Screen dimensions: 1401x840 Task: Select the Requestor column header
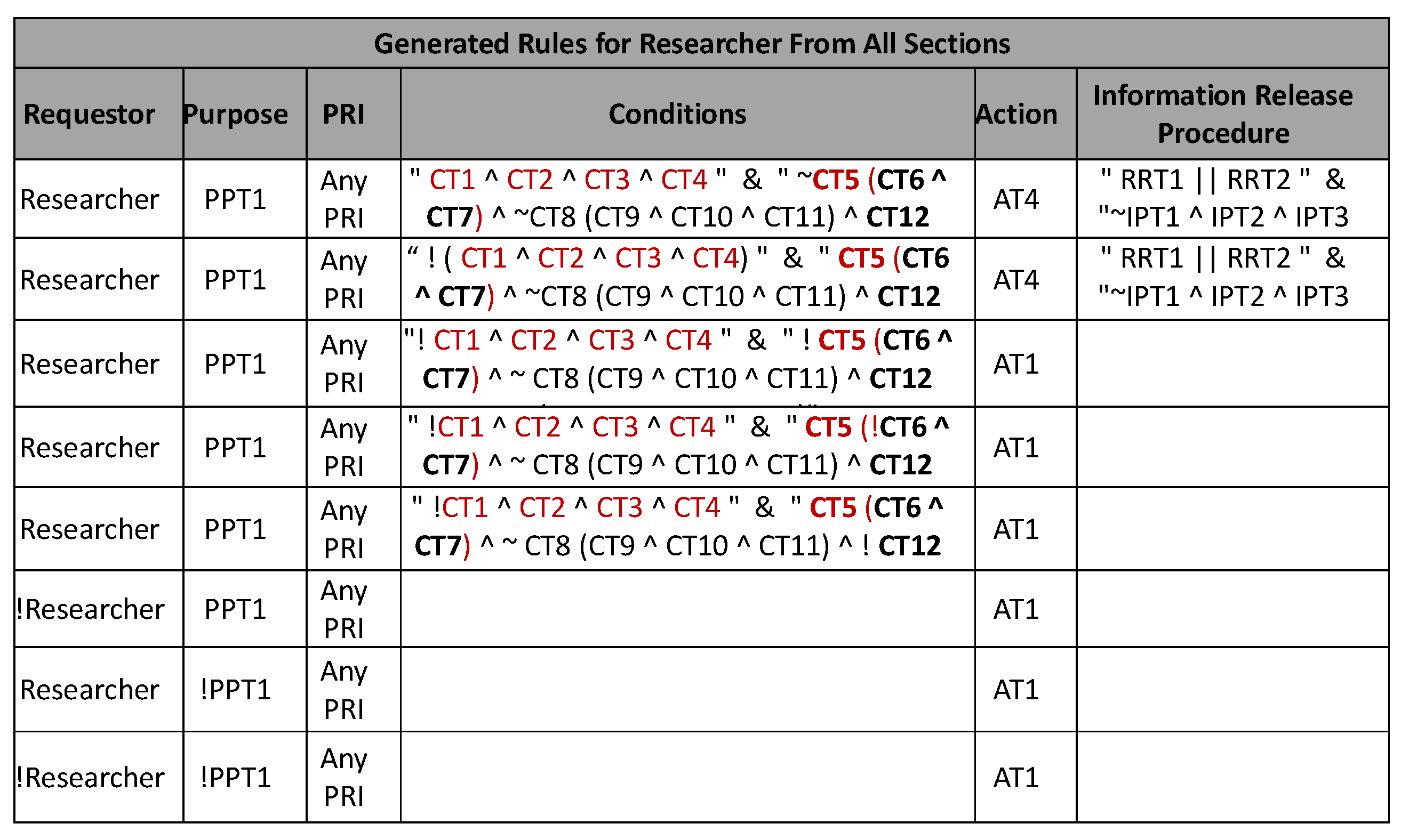tap(90, 115)
